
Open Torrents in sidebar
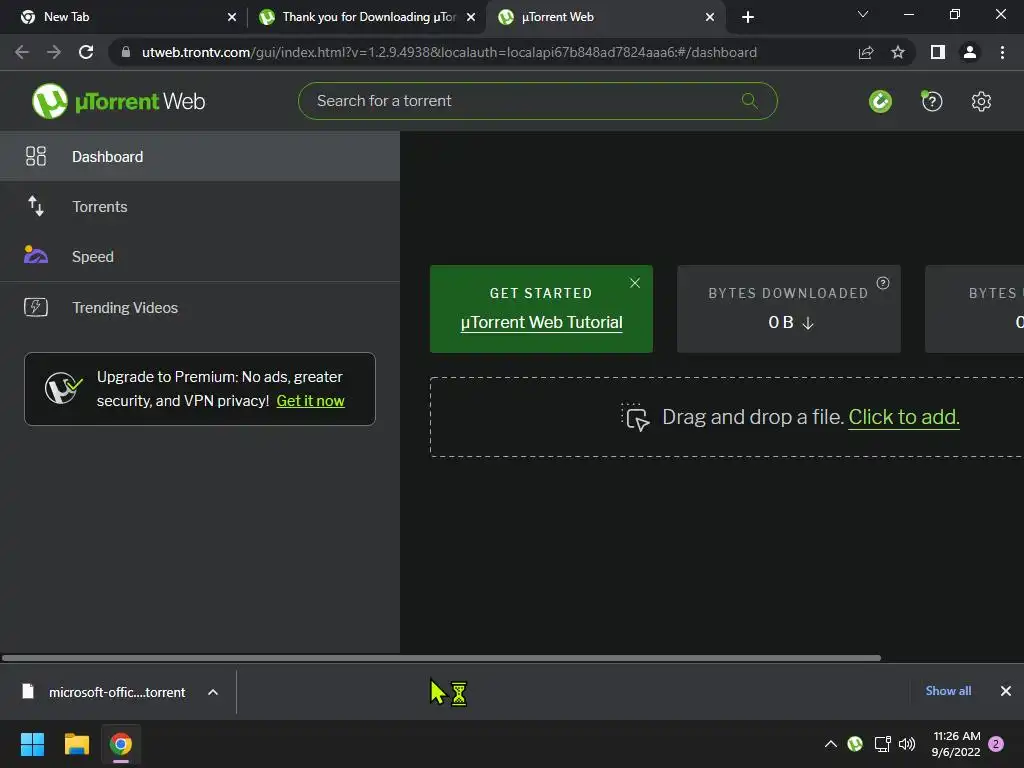[x=200, y=206]
